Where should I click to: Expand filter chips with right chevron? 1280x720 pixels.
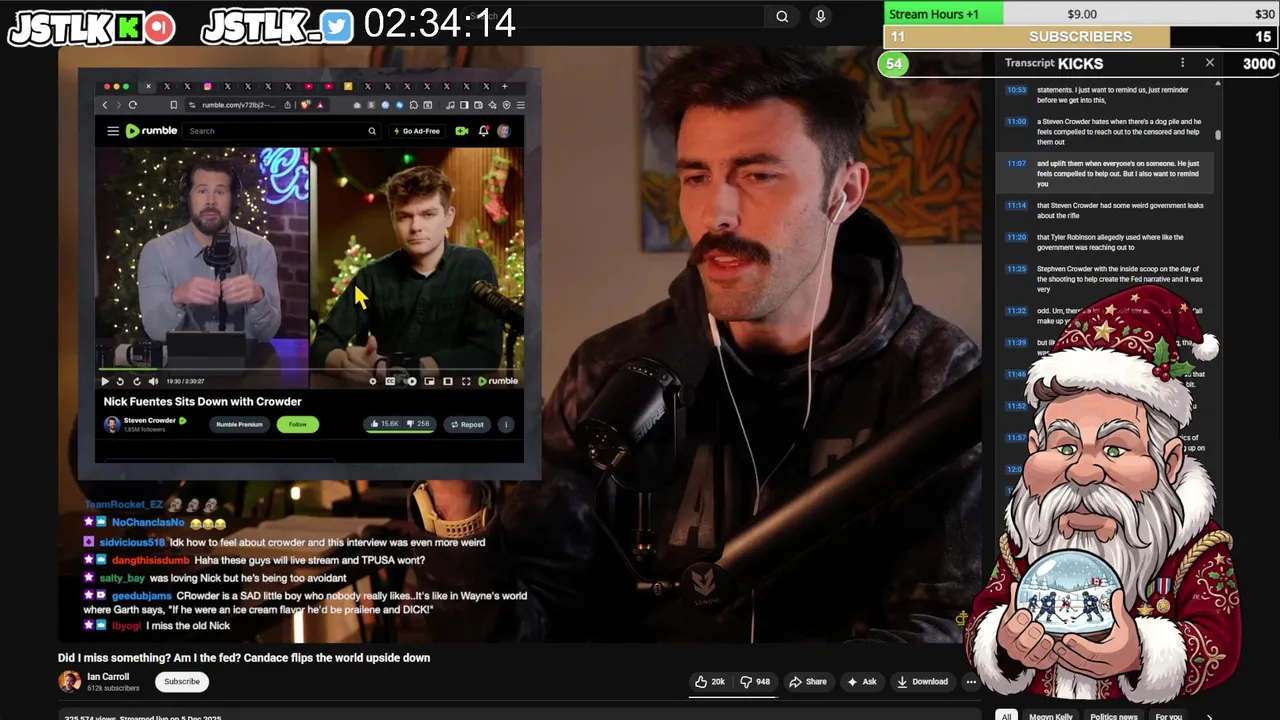[x=1209, y=716]
